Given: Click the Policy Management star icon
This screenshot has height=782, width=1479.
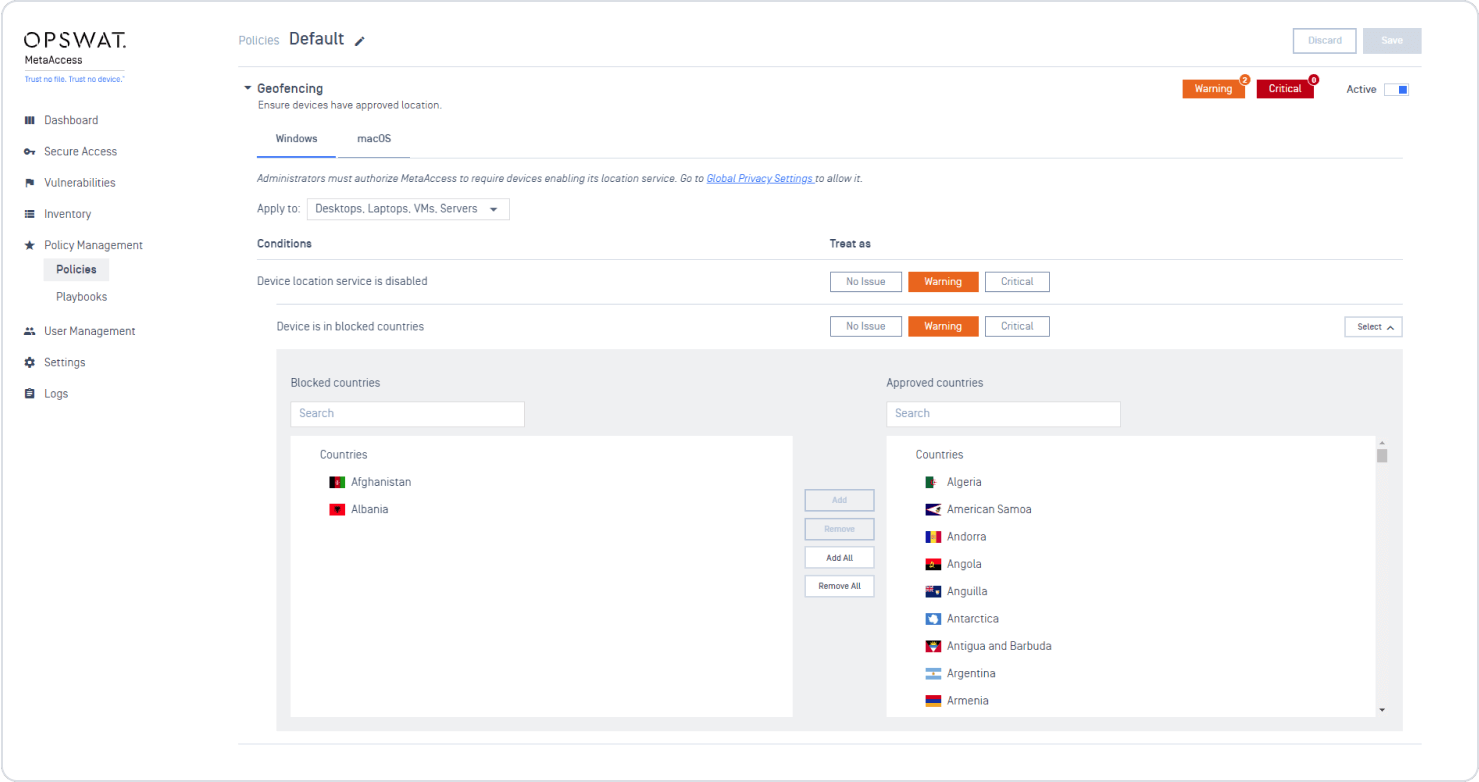Looking at the screenshot, I should click(x=30, y=245).
